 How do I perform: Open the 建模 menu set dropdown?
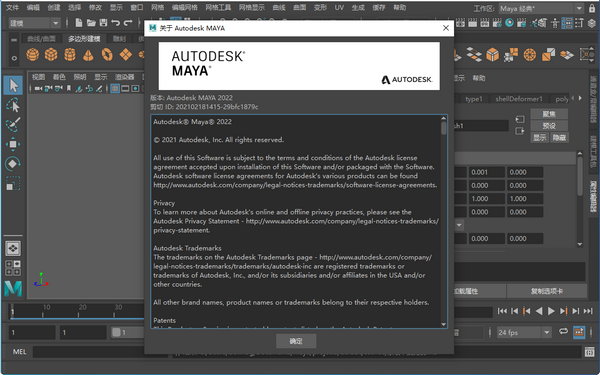[34, 23]
